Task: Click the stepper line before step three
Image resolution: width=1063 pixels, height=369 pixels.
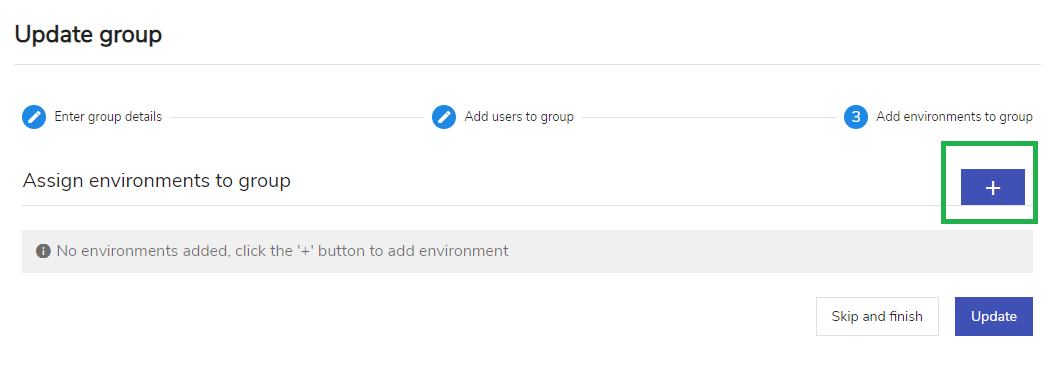Action: pos(708,117)
